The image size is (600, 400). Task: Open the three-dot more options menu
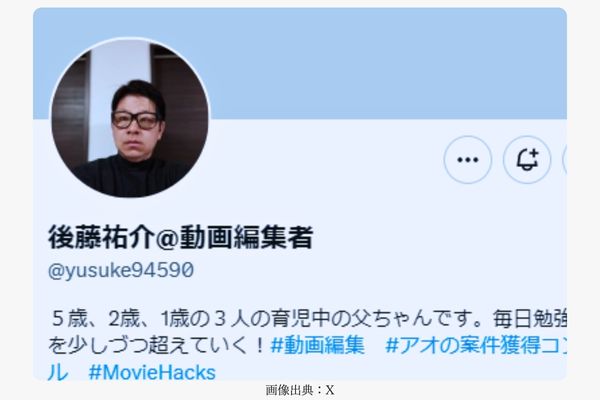(468, 160)
